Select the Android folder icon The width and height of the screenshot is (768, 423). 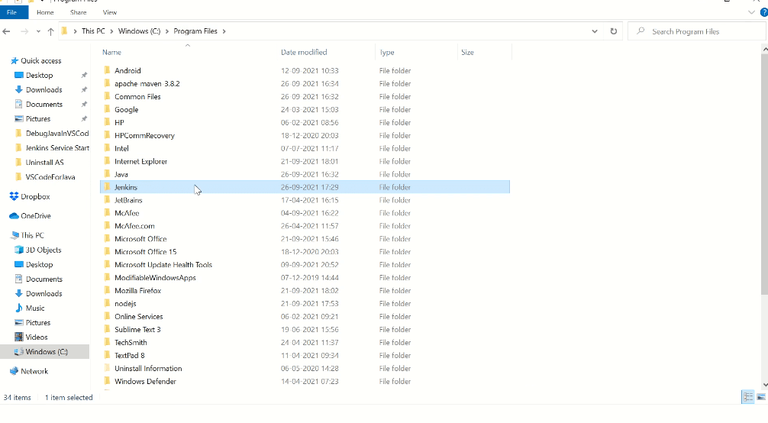[107, 70]
